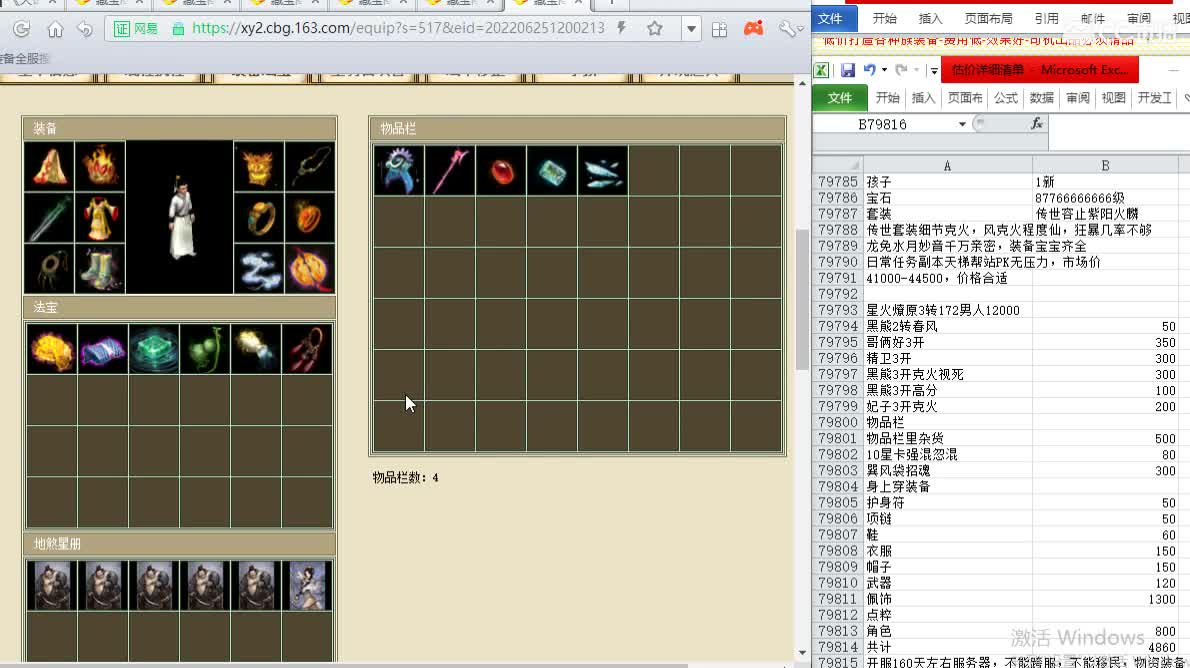1190x668 pixels.
Task: Click cell with 共计 total label
Action: [x=948, y=647]
